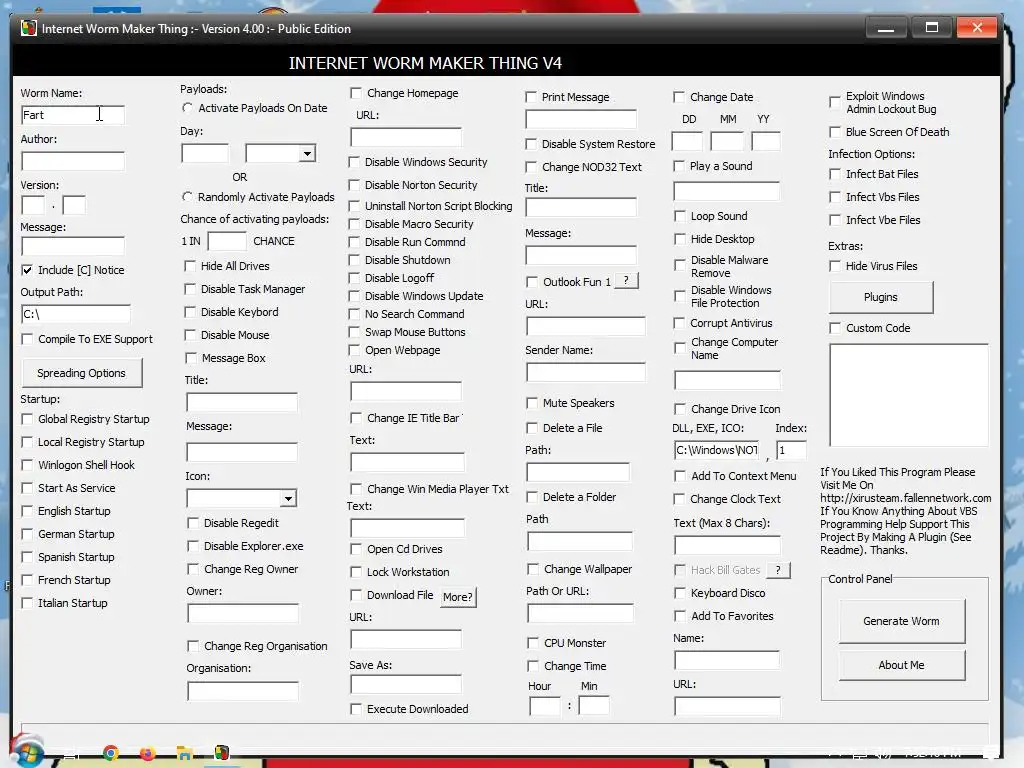1024x768 pixels.
Task: Enable Play a Sound checkbox
Action: (x=679, y=166)
